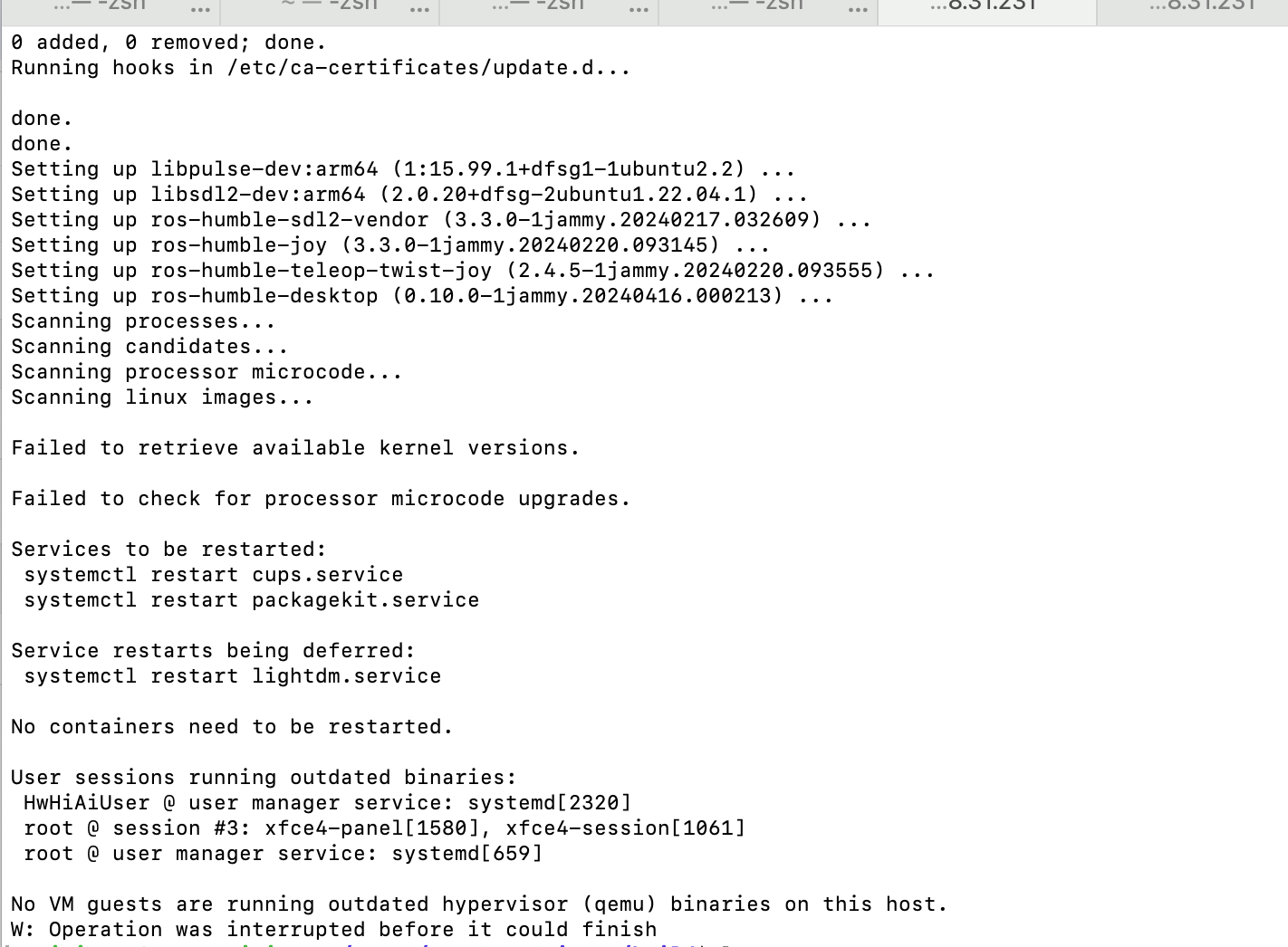
Task: Click the 'systemctl restart cups.service' line
Action: pos(214,575)
